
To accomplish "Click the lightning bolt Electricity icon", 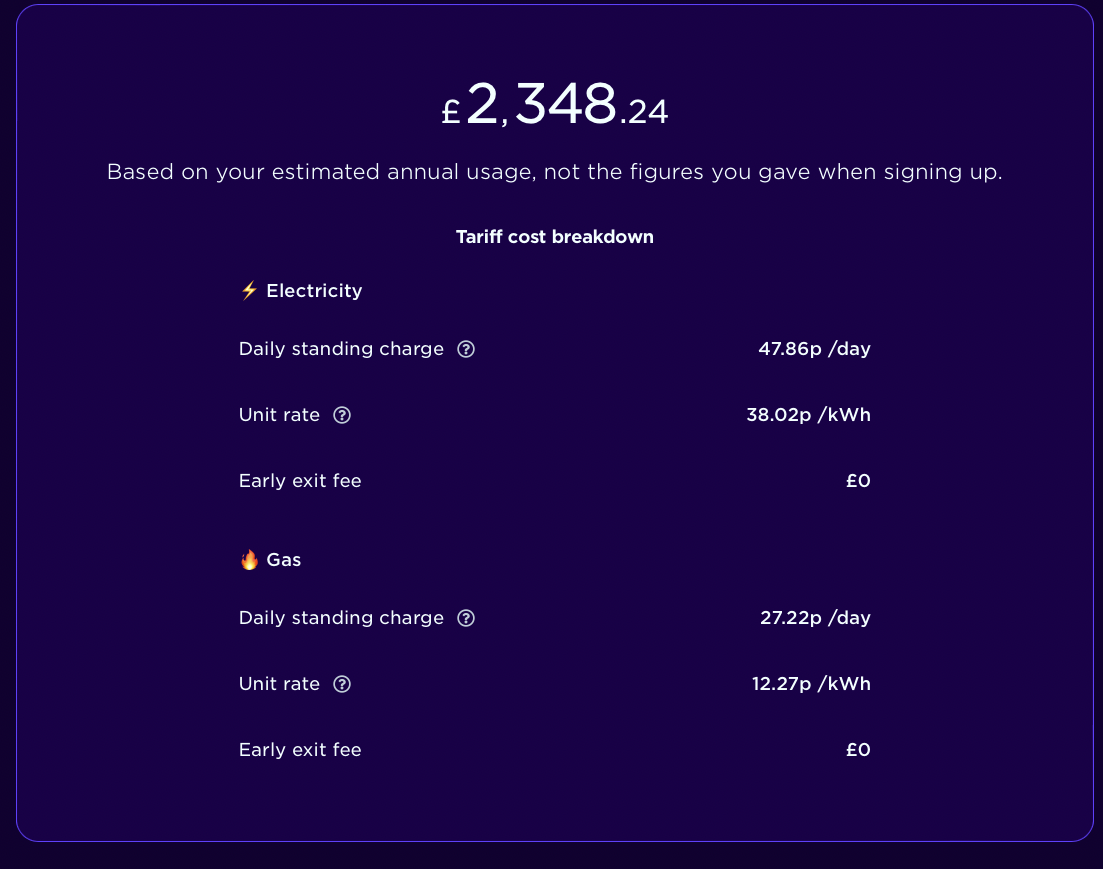I will click(x=249, y=291).
